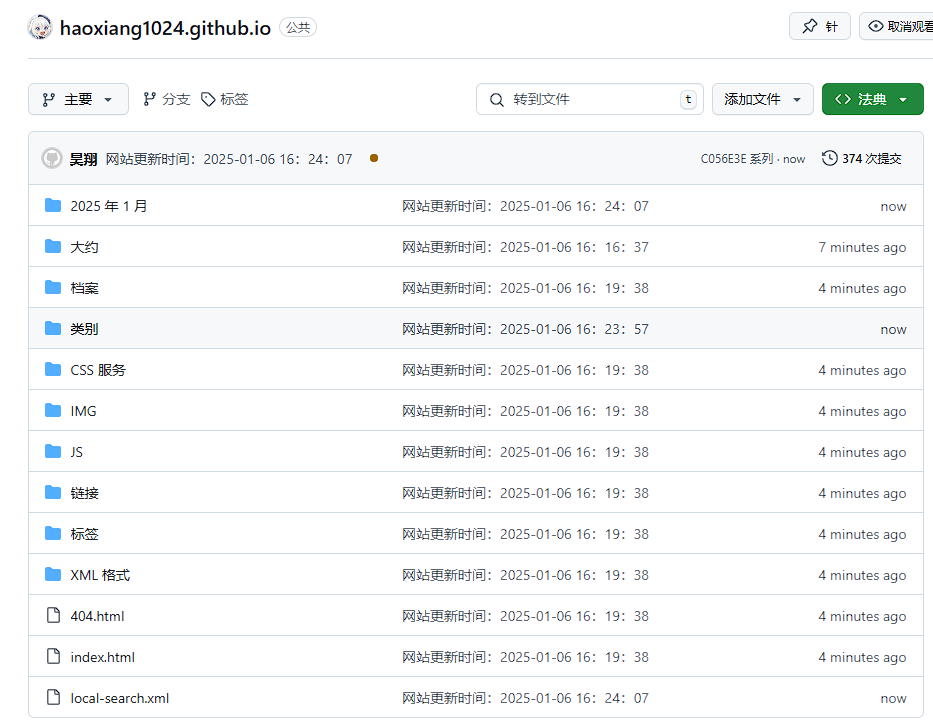
Task: Click the pin icon button
Action: pyautogui.click(x=819, y=26)
